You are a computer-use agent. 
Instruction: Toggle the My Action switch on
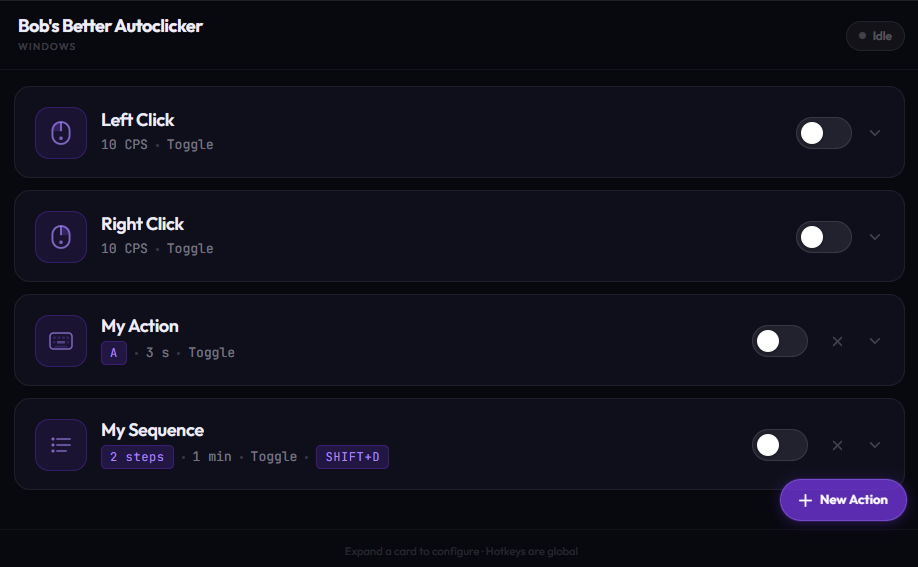coord(779,341)
